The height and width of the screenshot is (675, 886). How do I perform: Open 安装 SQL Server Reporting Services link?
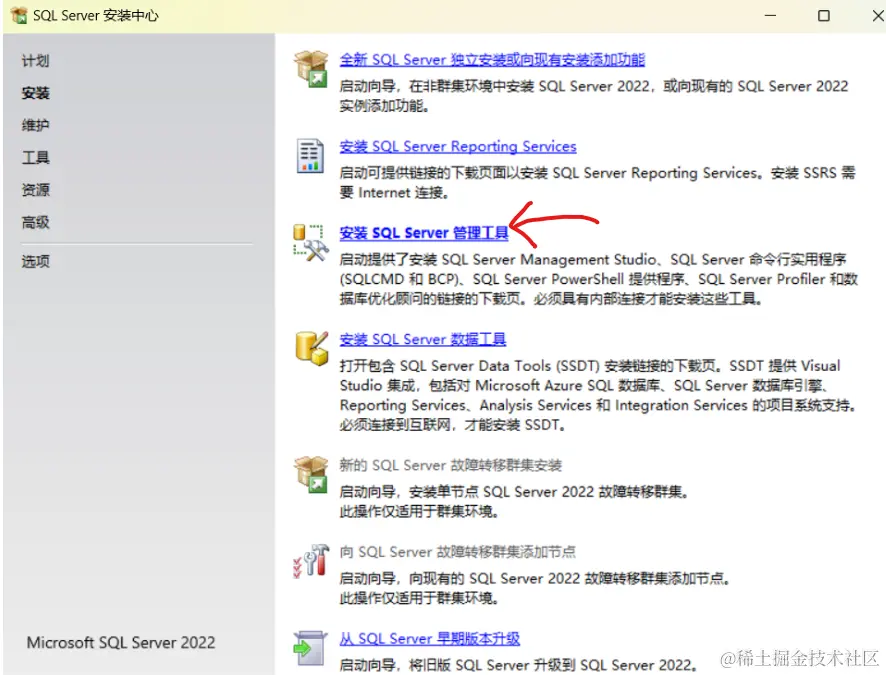click(x=458, y=146)
